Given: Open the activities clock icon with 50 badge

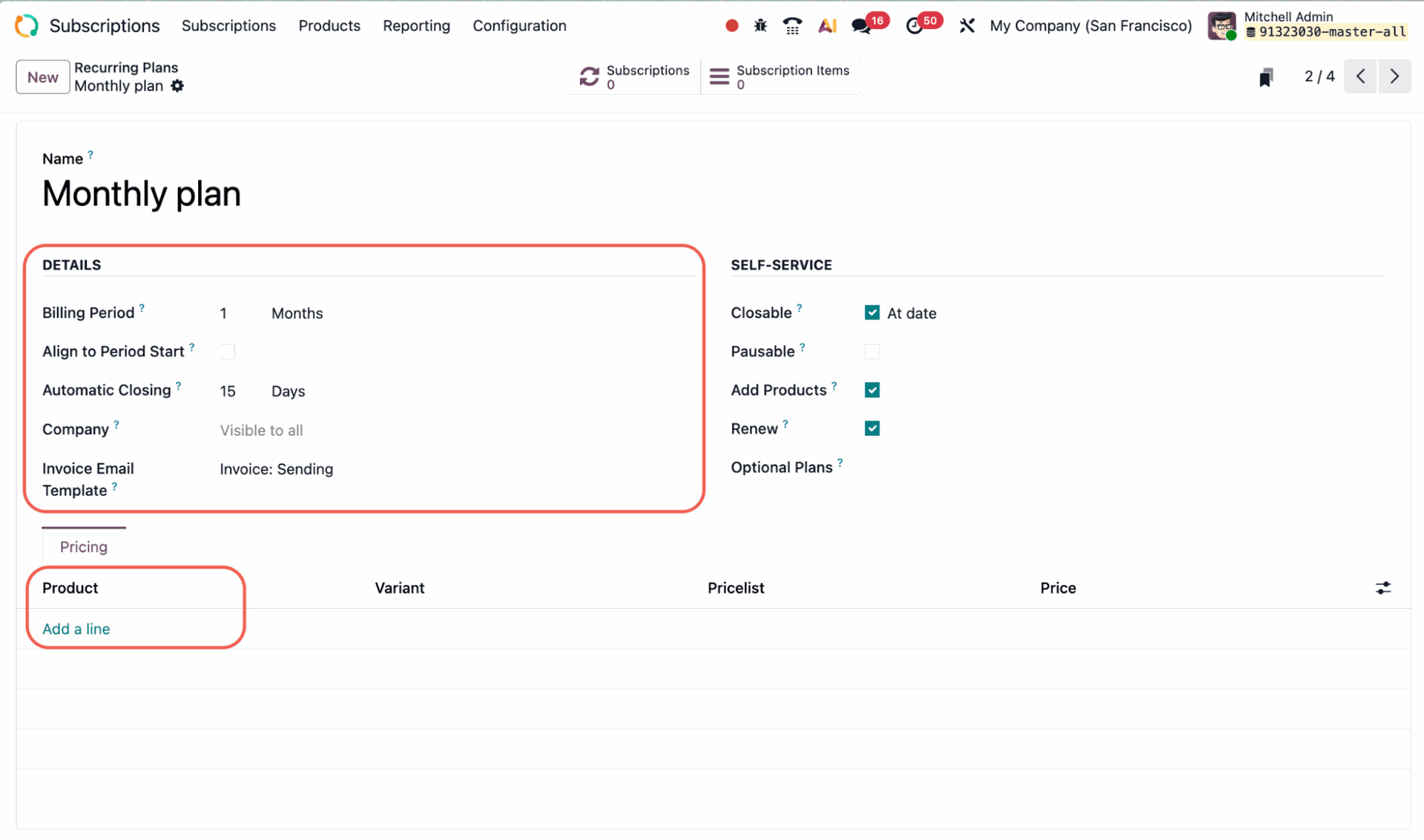Looking at the screenshot, I should pos(914,26).
